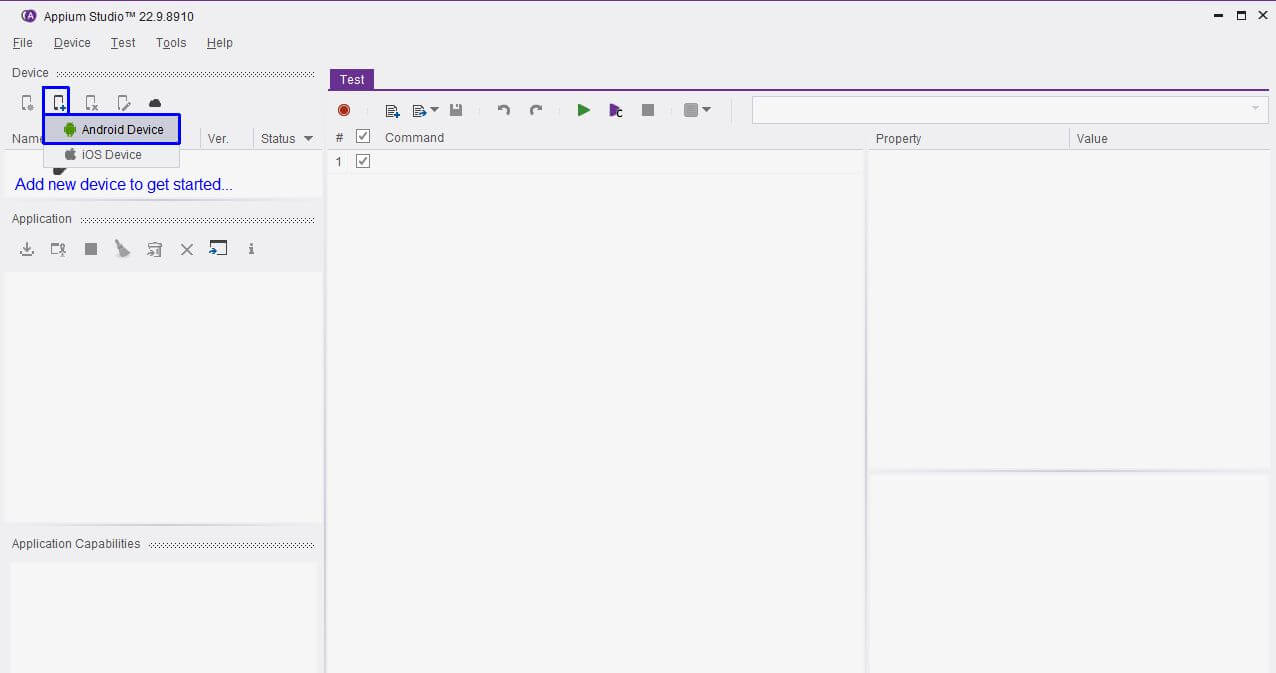The height and width of the screenshot is (673, 1276).
Task: Toggle the Command header select-all checkbox
Action: click(x=363, y=137)
